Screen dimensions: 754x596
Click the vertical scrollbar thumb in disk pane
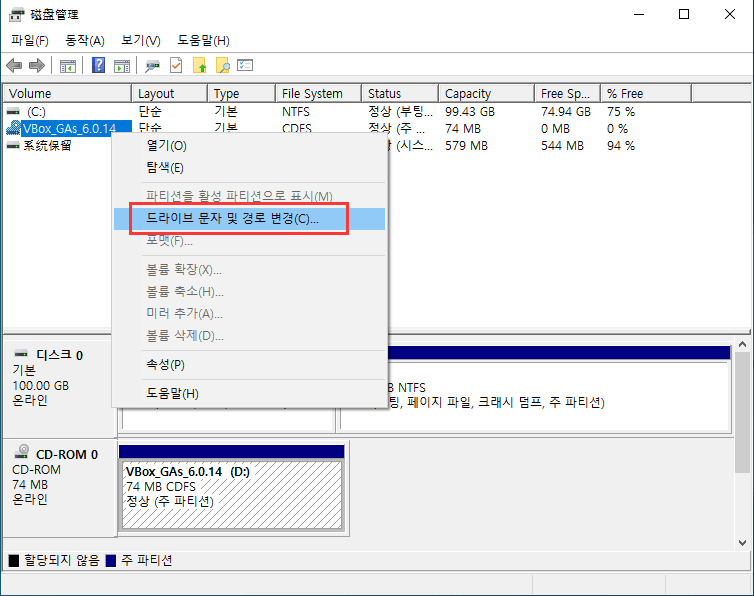742,412
